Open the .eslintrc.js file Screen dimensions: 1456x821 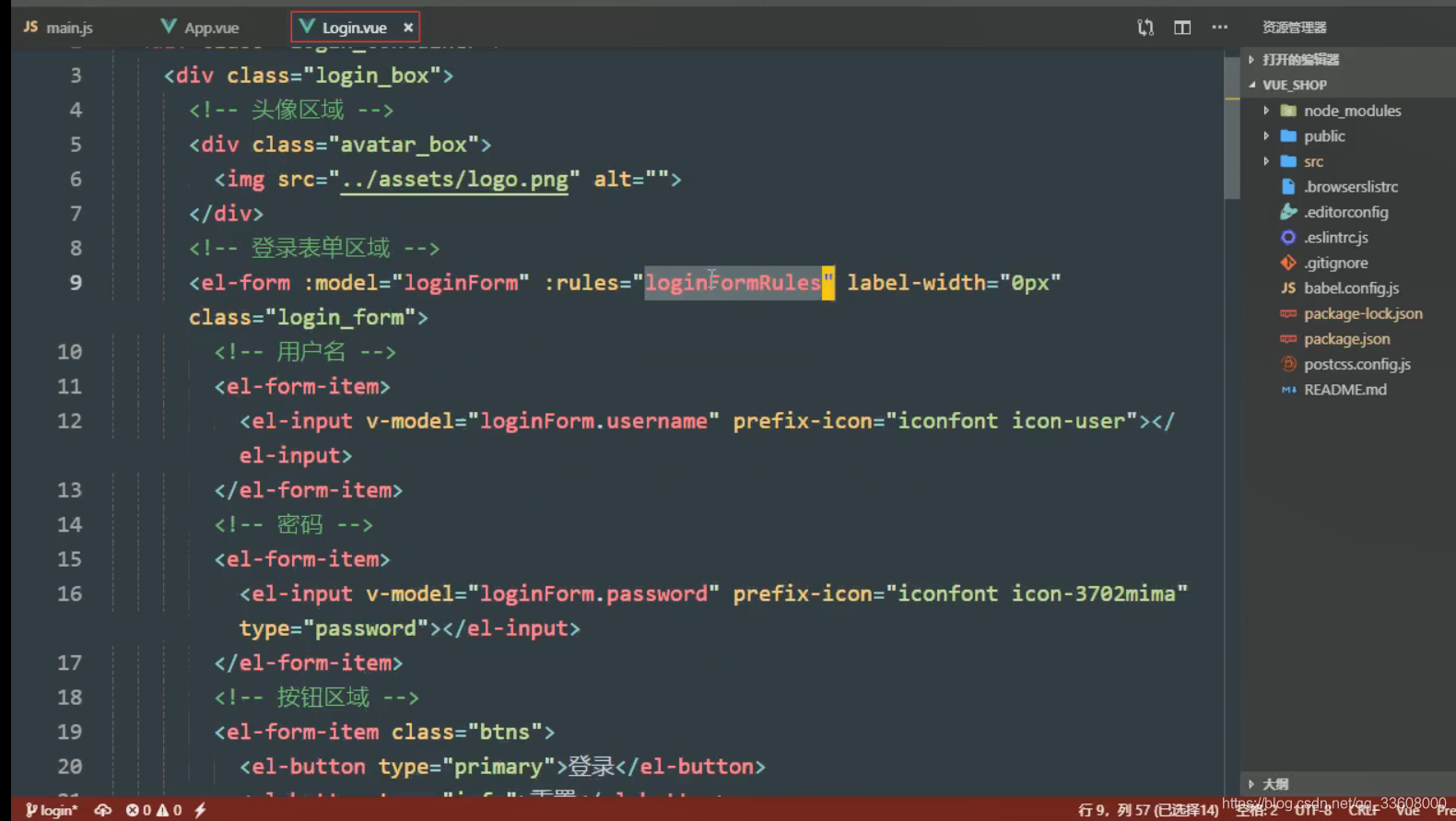tap(1335, 238)
